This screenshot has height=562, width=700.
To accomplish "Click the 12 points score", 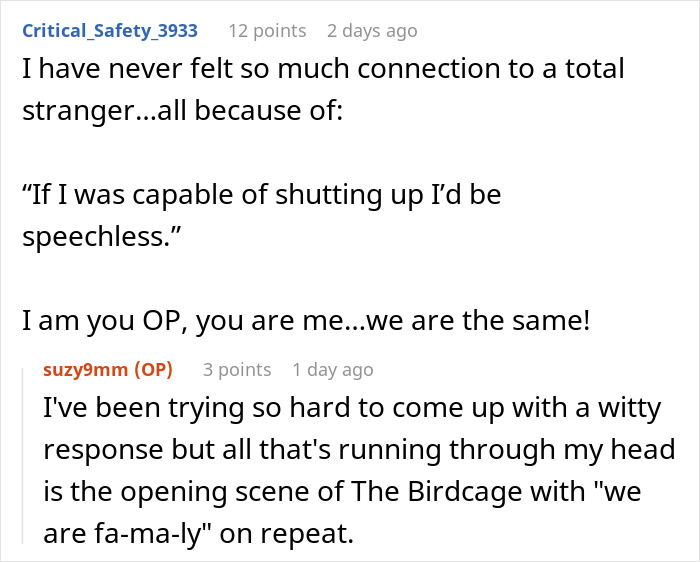I will pyautogui.click(x=267, y=31).
